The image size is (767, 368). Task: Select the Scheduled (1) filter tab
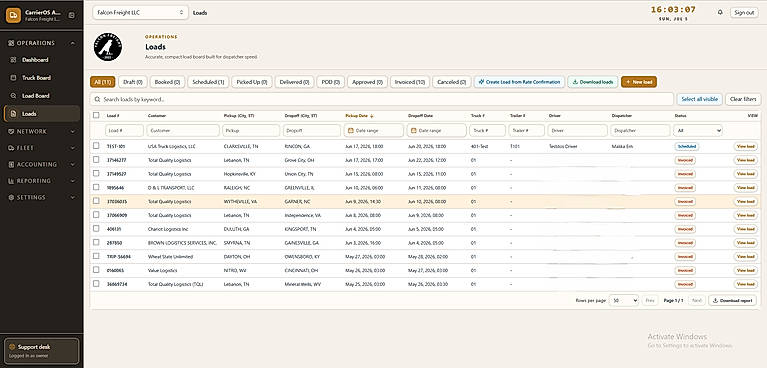coord(208,82)
